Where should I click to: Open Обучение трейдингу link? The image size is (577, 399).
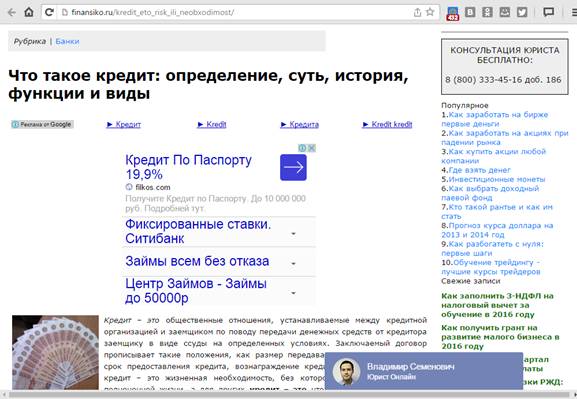491,267
